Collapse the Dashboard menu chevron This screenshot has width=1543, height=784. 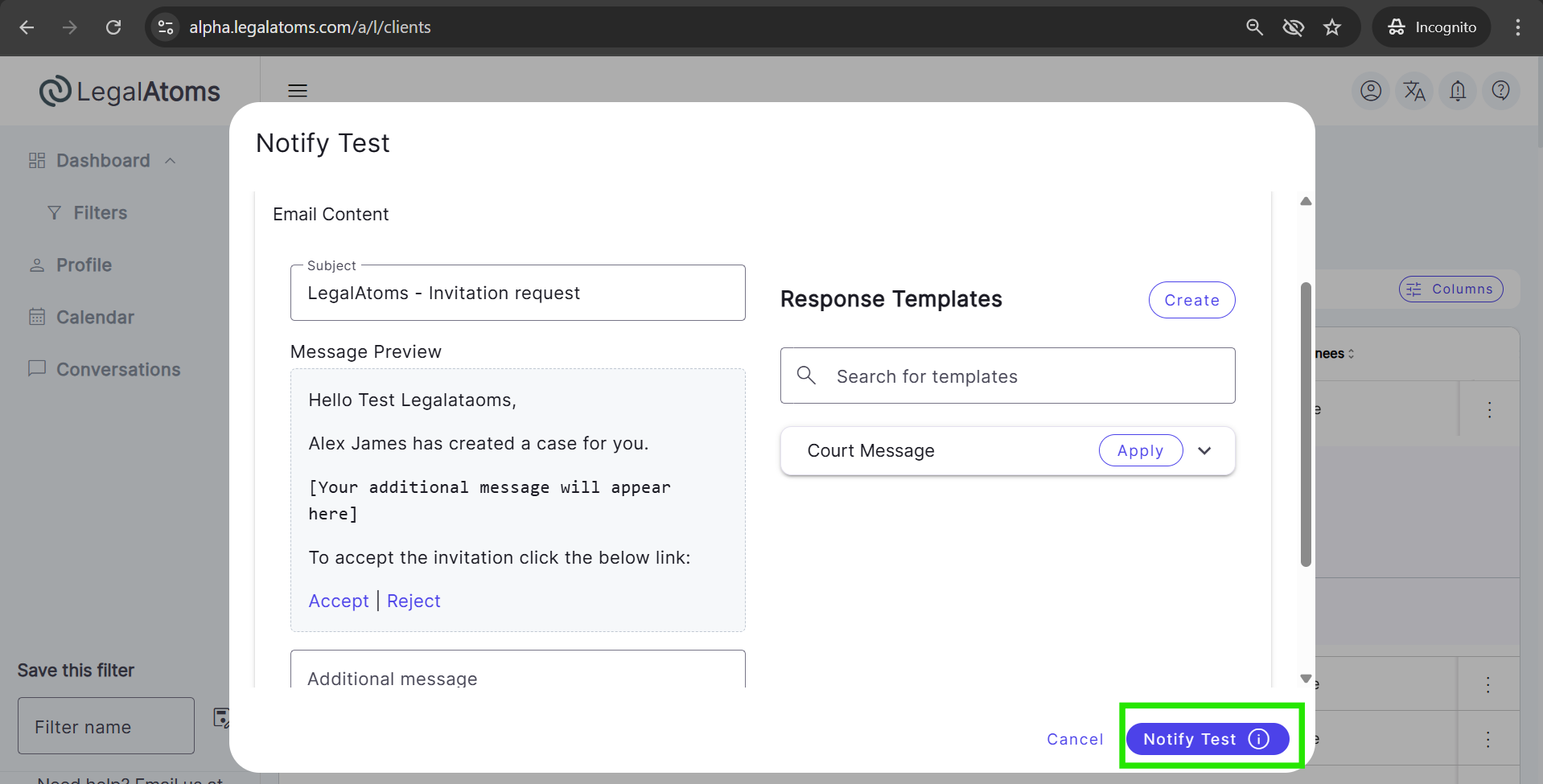click(171, 161)
